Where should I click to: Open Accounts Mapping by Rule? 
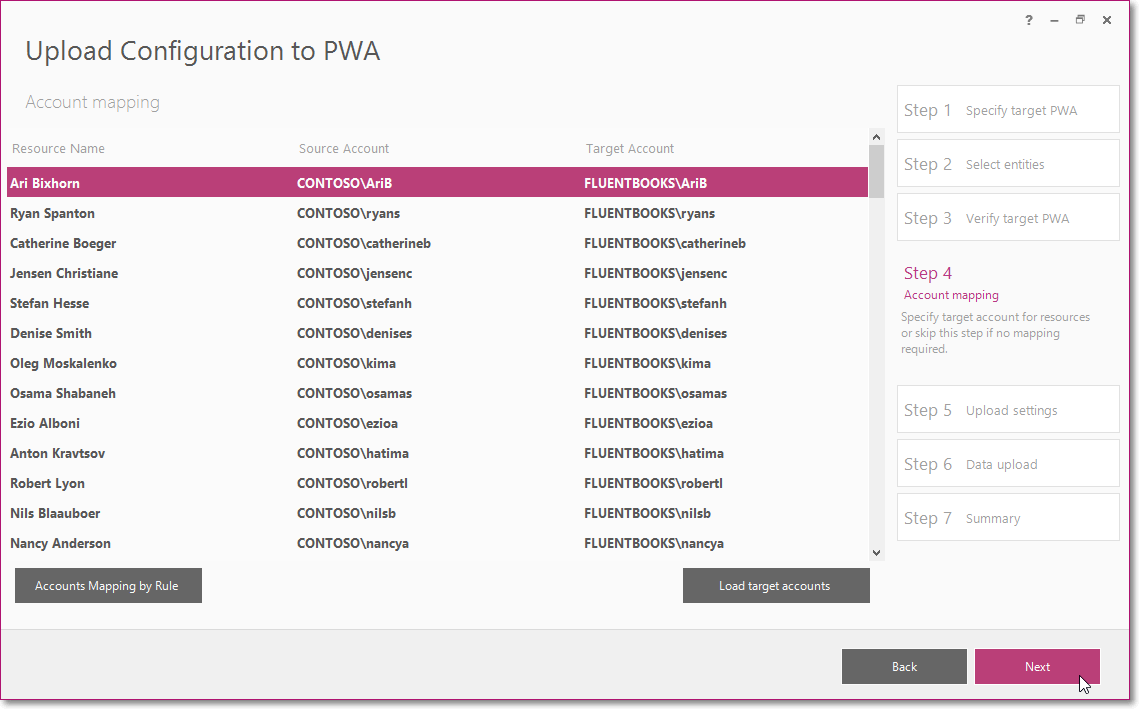pyautogui.click(x=108, y=586)
